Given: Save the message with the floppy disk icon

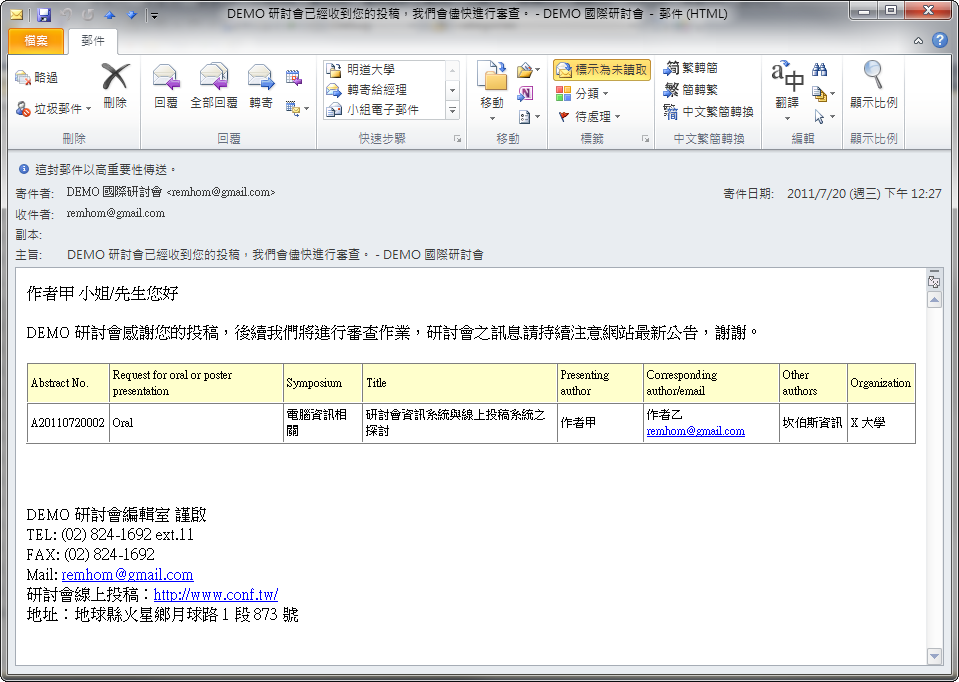Looking at the screenshot, I should coord(44,15).
